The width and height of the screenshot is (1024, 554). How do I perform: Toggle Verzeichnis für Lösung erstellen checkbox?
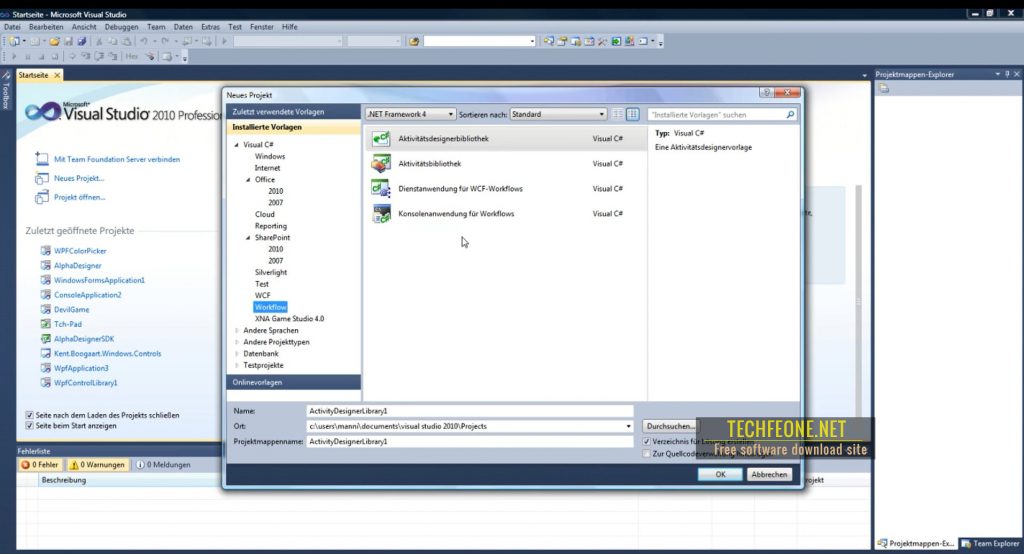[x=647, y=442]
